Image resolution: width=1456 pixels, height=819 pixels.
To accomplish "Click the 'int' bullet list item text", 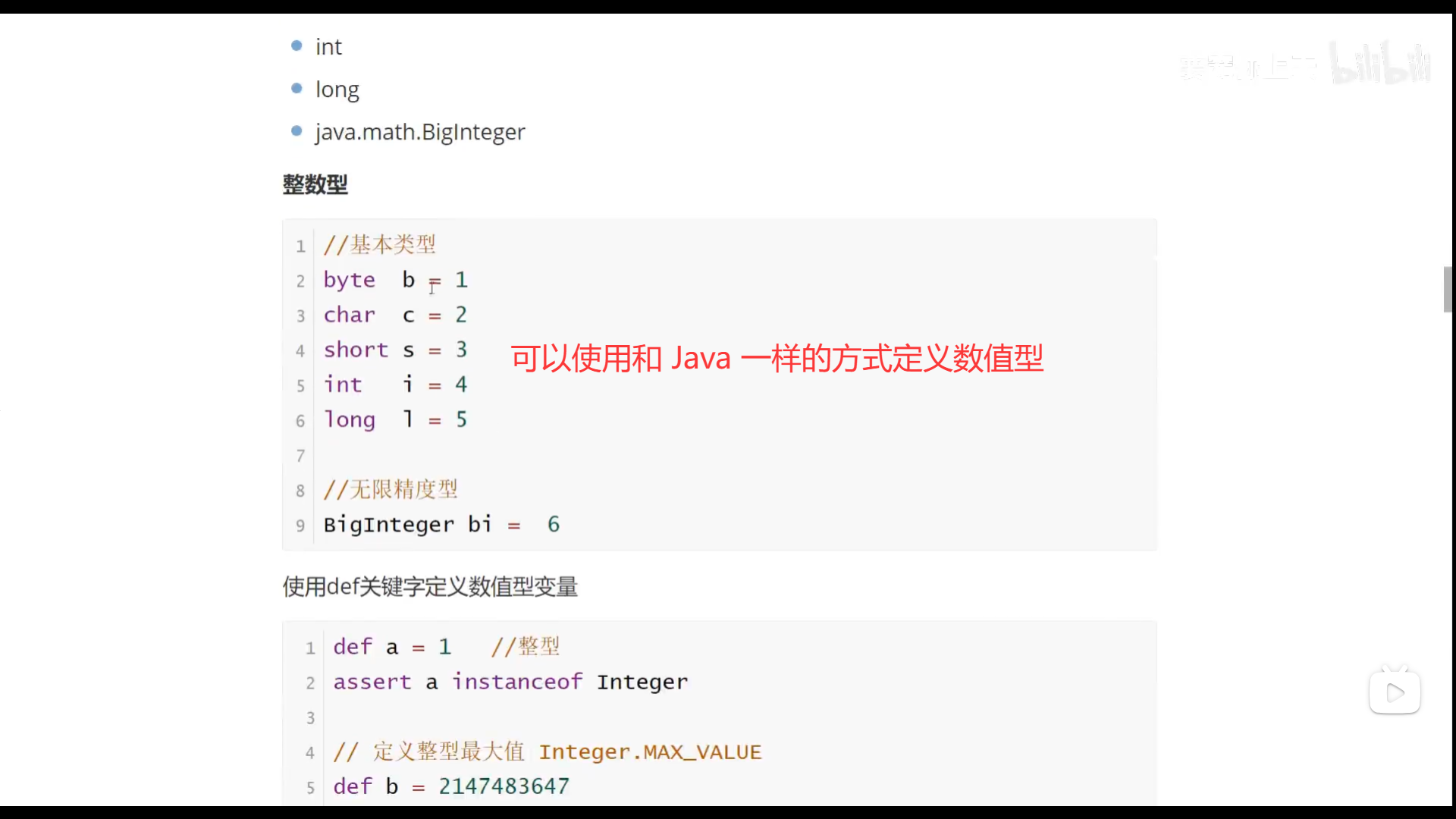I will coord(328,47).
